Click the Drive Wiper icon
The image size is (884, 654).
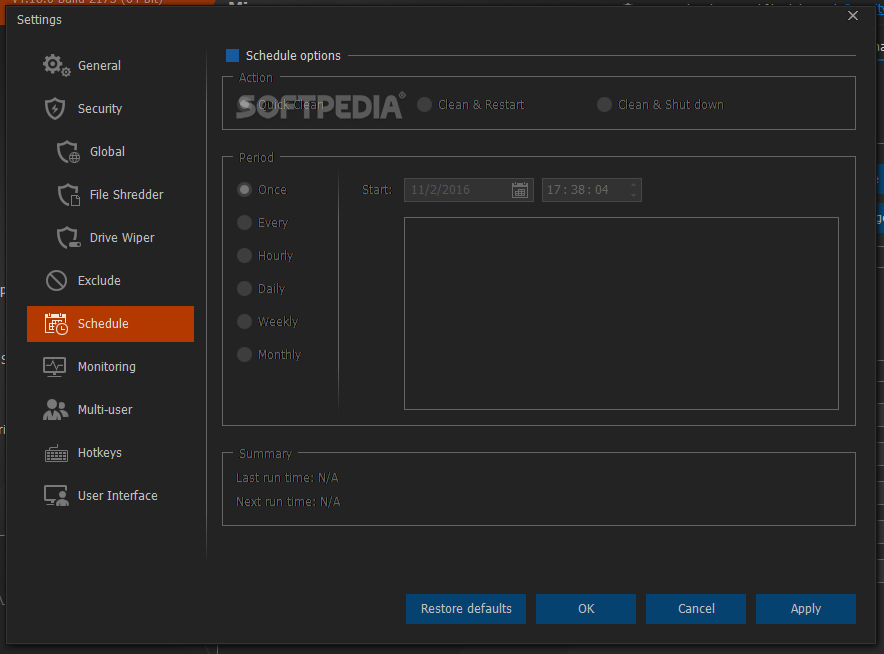tap(69, 237)
